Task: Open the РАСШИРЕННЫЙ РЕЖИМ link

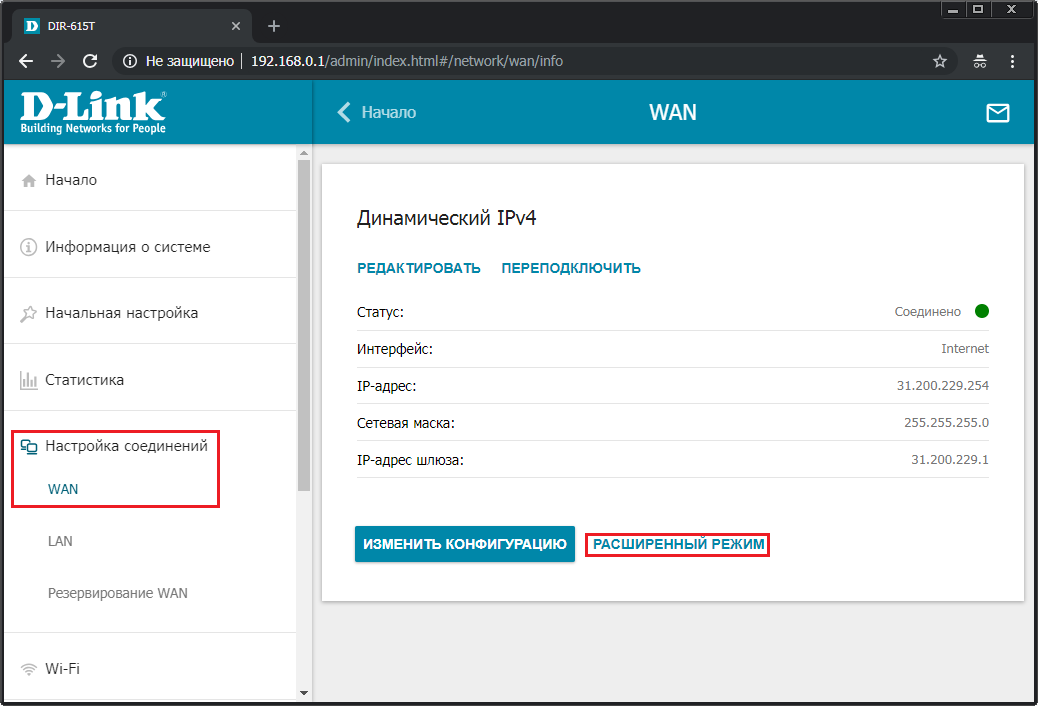Action: pyautogui.click(x=679, y=544)
